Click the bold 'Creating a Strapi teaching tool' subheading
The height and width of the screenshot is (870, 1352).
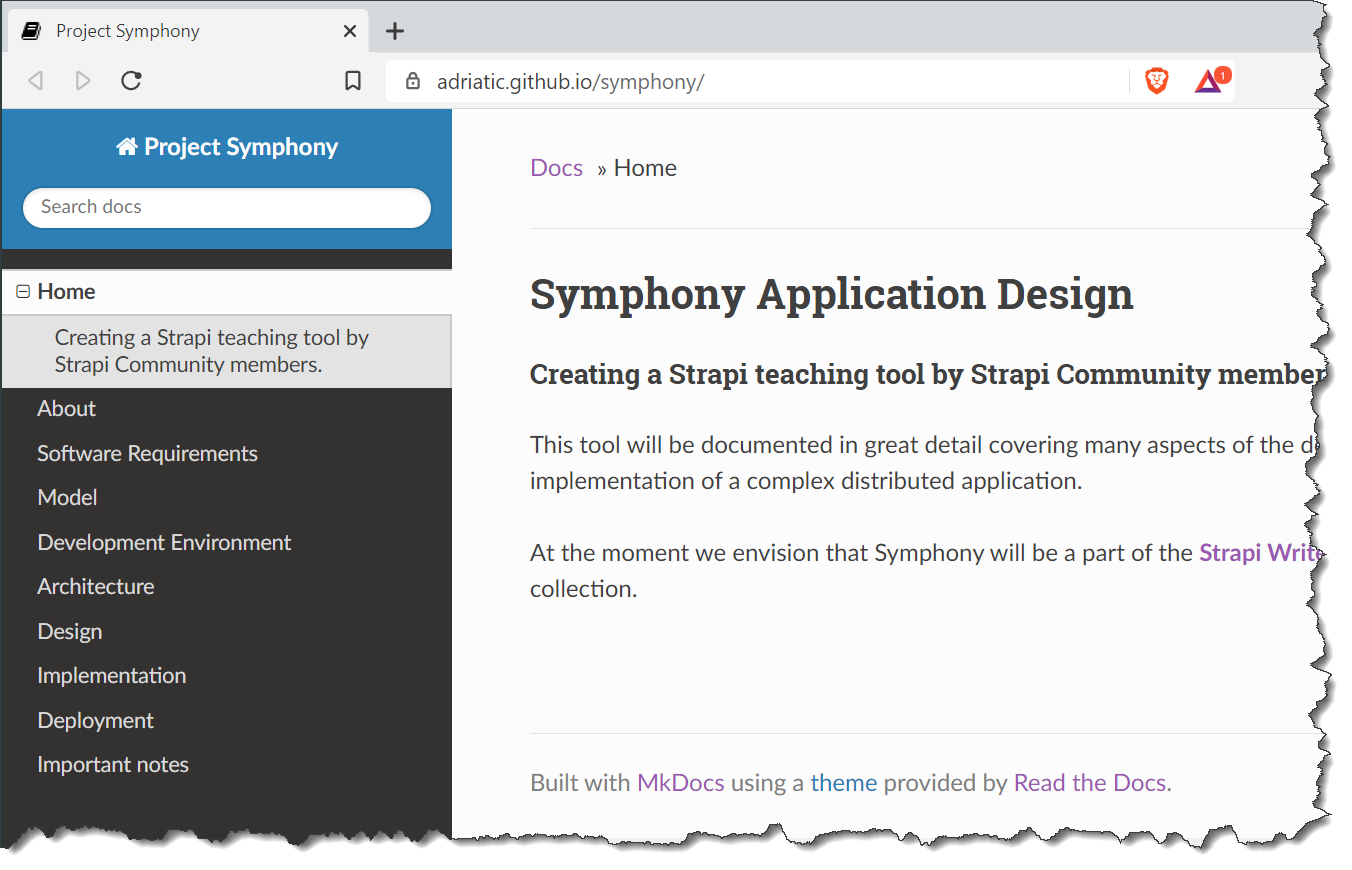click(928, 374)
